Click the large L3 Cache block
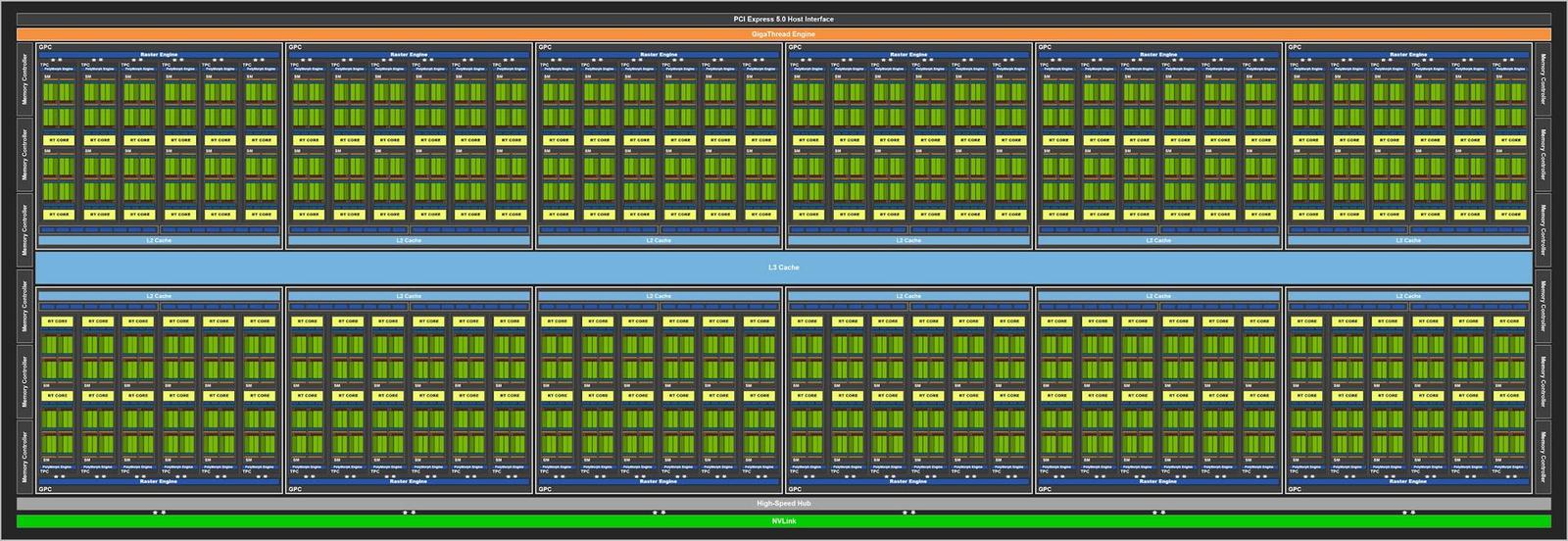The height and width of the screenshot is (541, 1568). (783, 268)
